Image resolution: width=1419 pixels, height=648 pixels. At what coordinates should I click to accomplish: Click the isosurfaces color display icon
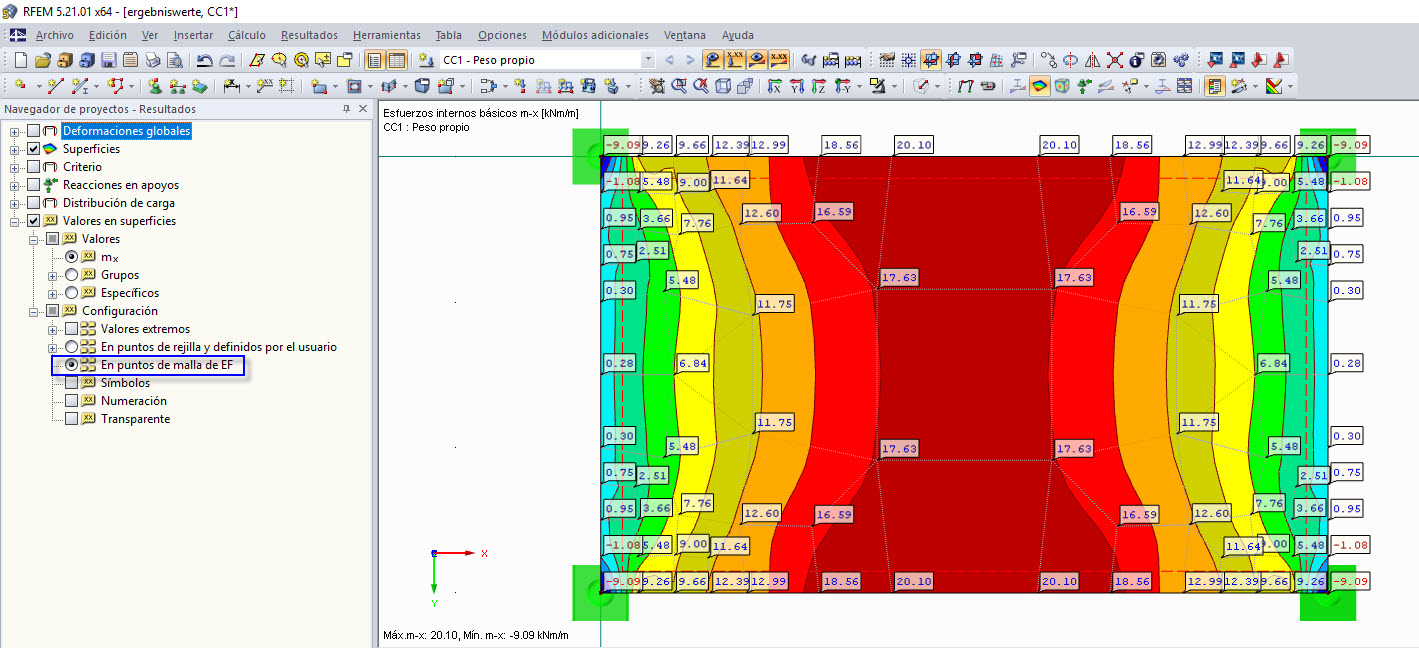tap(1040, 86)
